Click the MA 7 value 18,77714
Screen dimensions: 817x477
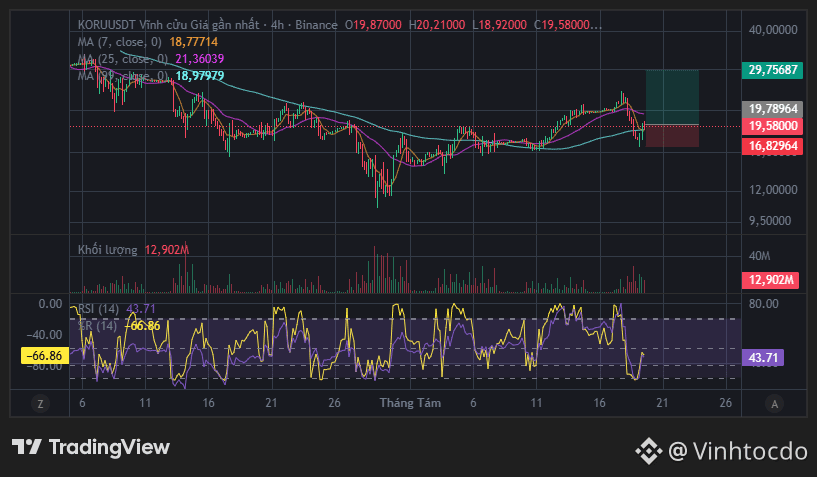click(x=193, y=42)
